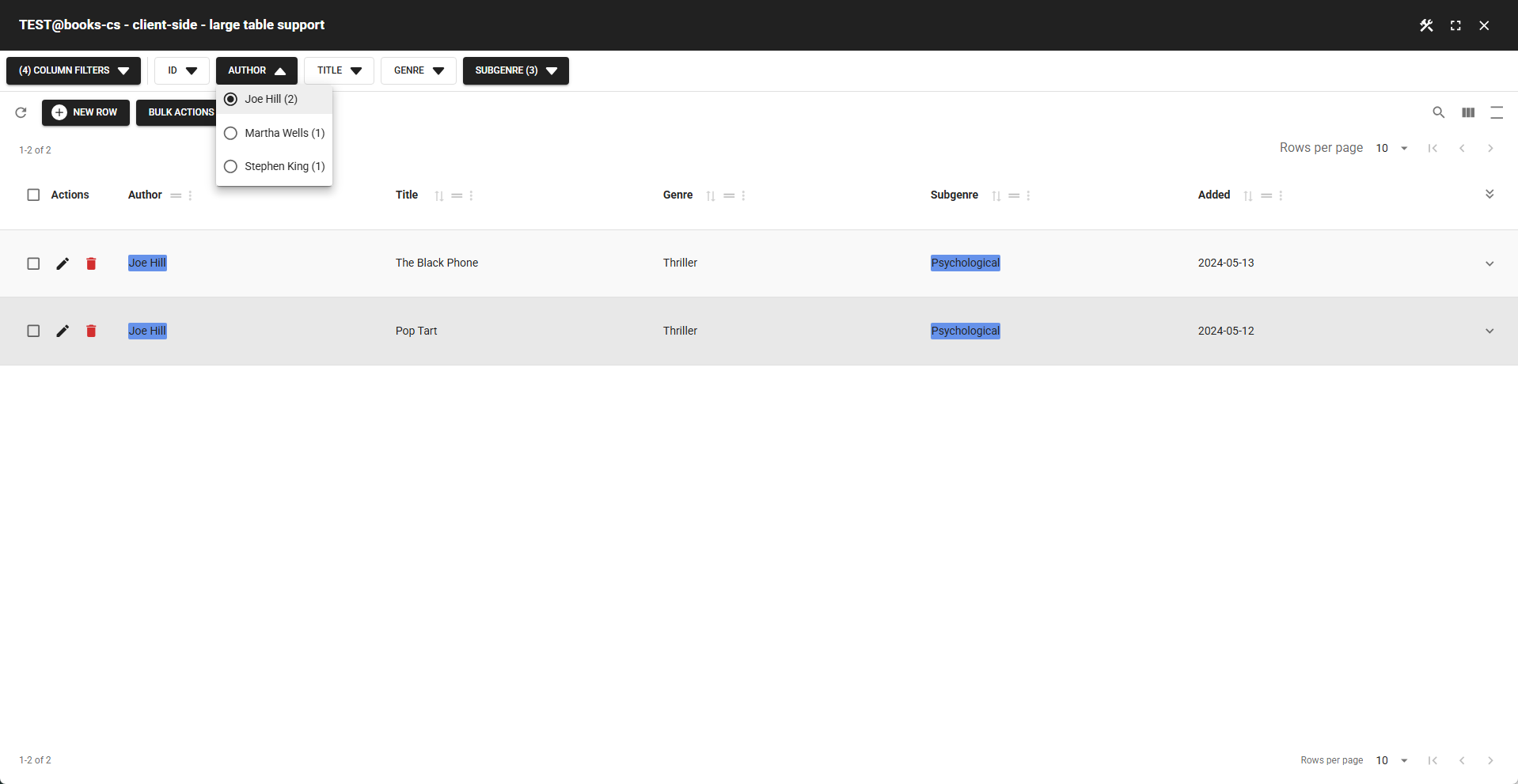Open the Genre filter dropdown
1518x784 pixels.
click(x=419, y=70)
